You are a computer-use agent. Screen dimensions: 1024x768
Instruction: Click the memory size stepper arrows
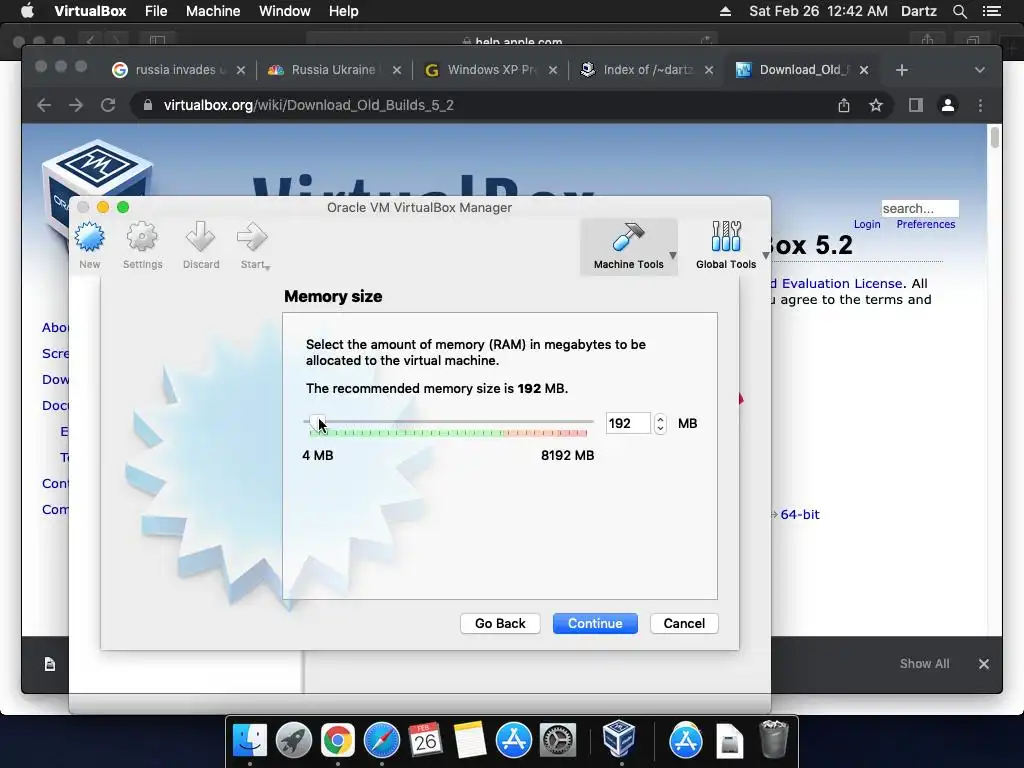tap(660, 424)
